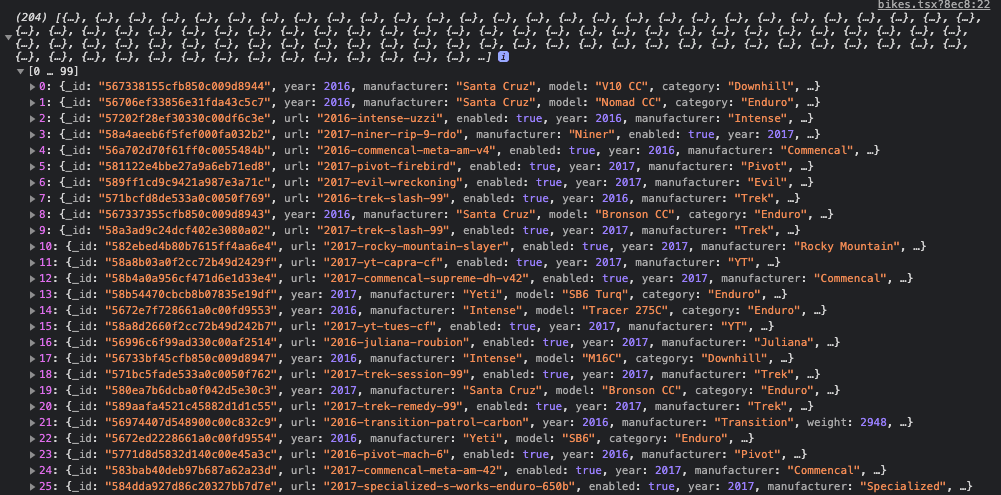Expand row 7 with 2016-trek-slash-99
The height and width of the screenshot is (495, 1001).
[33, 198]
